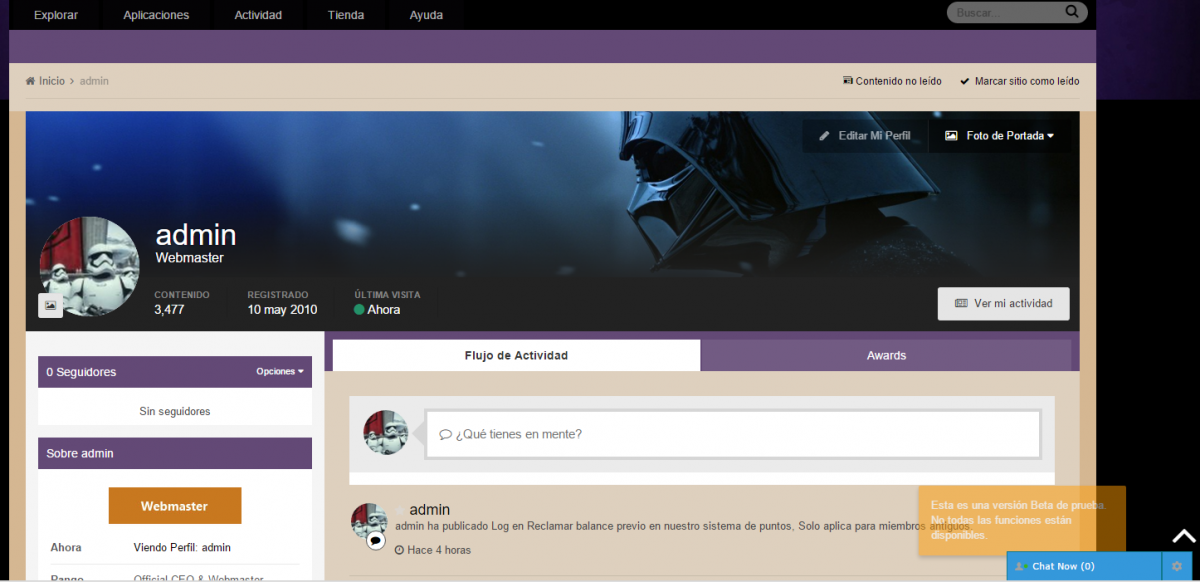Click the admin author name in activity feed
Viewport: 1200px width, 582px height.
[430, 510]
